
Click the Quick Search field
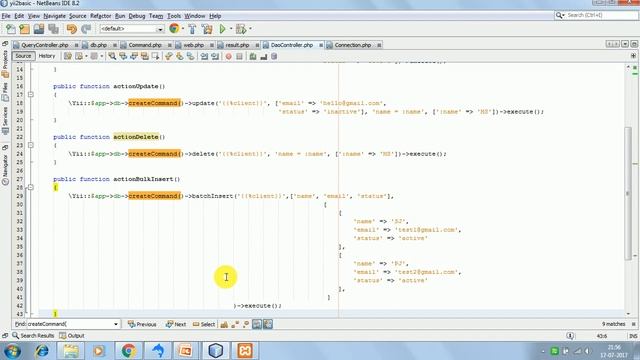596,15
